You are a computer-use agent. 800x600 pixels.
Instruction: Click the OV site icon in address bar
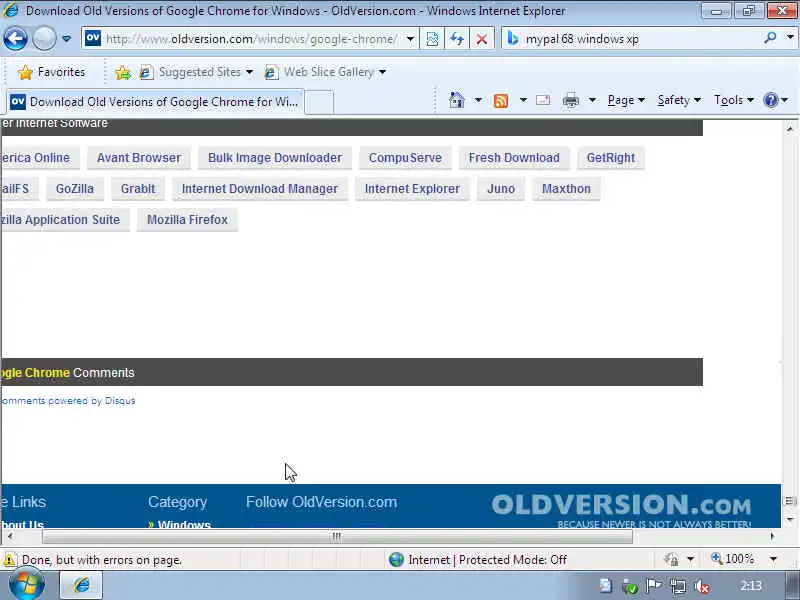93,38
